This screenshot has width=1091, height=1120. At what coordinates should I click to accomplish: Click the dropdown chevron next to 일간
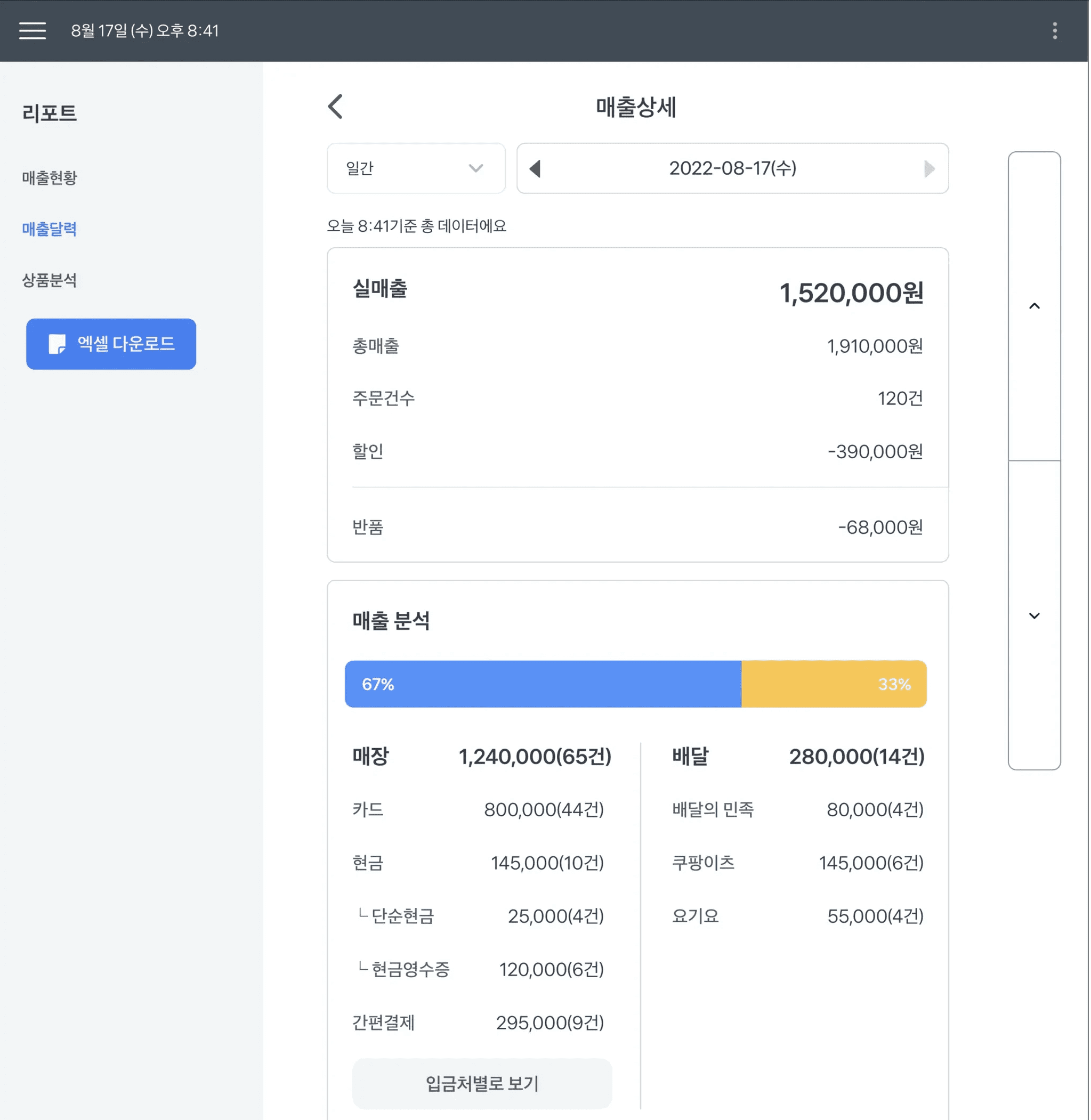pos(475,168)
